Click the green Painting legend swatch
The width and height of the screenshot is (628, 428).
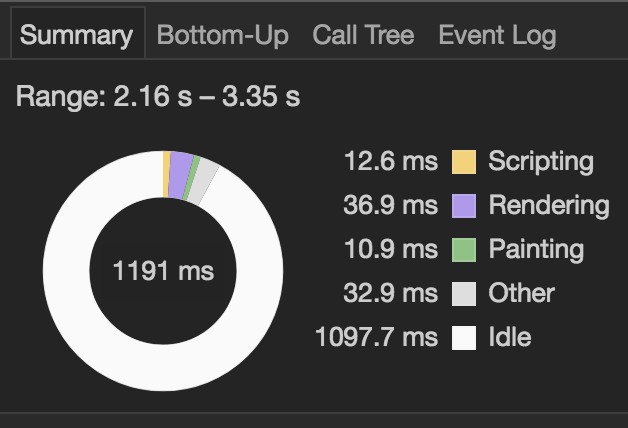[464, 250]
